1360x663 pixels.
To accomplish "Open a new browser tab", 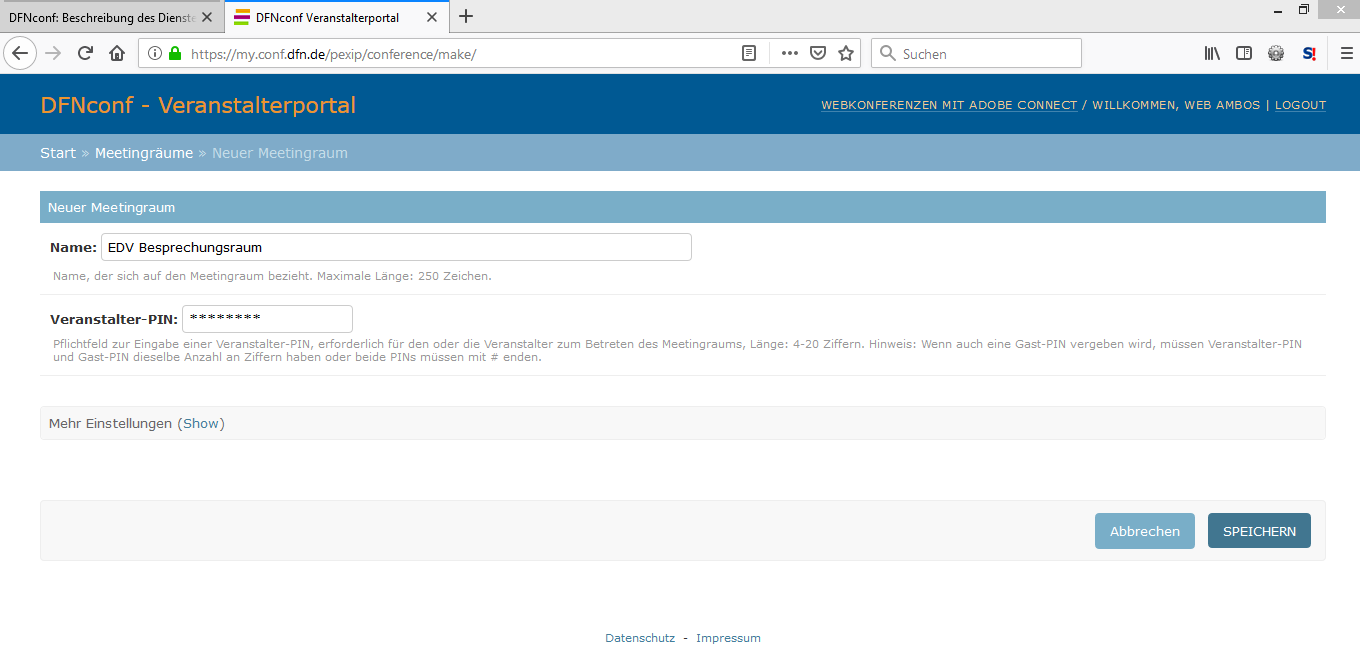I will click(466, 17).
